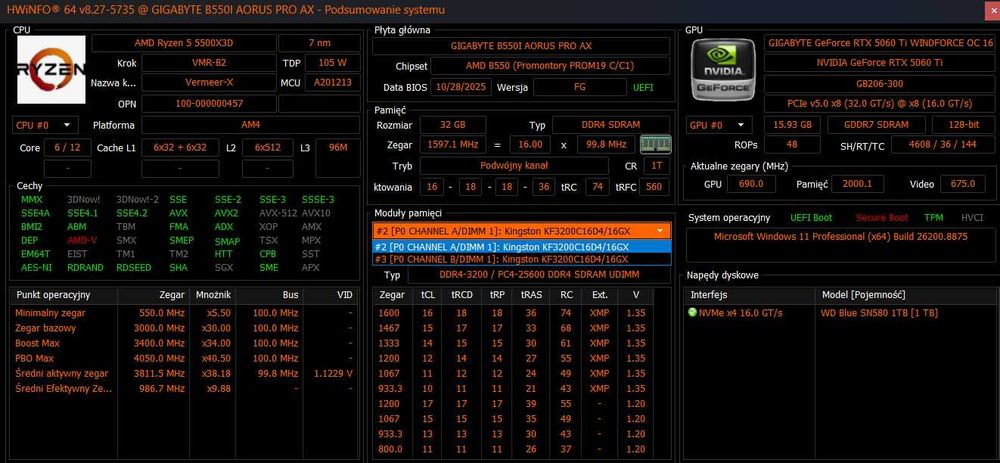
Task: Choose the #3 CHANNEL B/DIMM 1 module option
Action: [522, 259]
